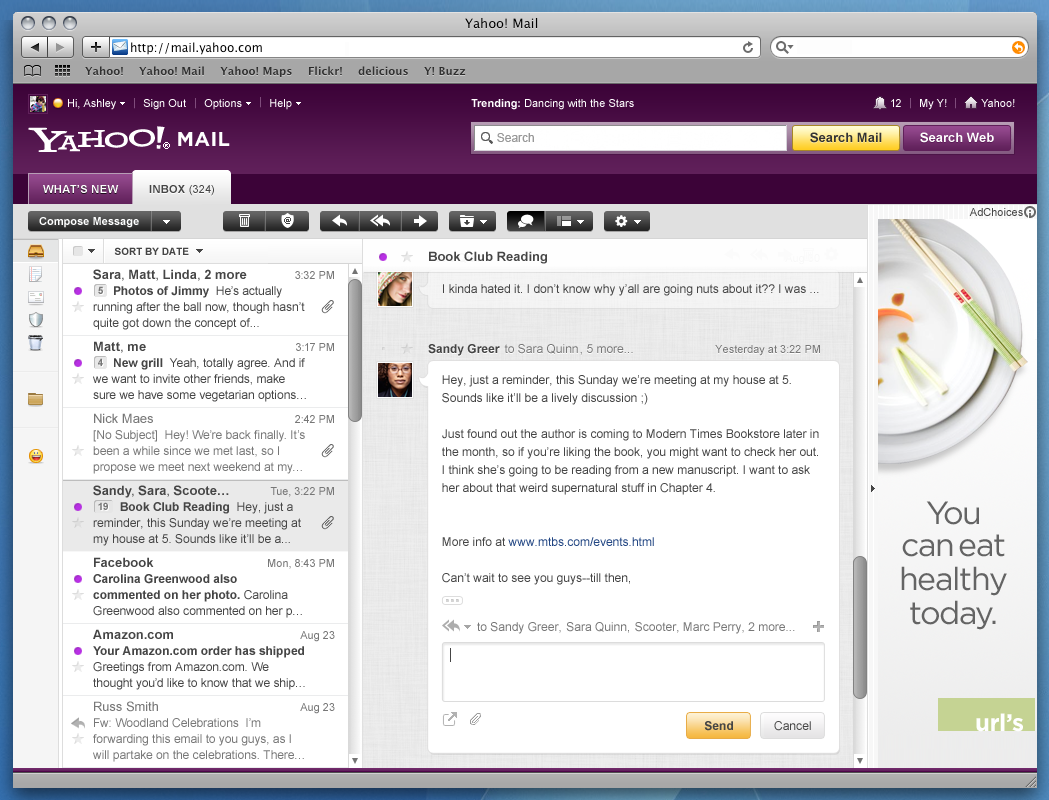The width and height of the screenshot is (1049, 800).
Task: Click the Search Mail button
Action: coord(846,138)
